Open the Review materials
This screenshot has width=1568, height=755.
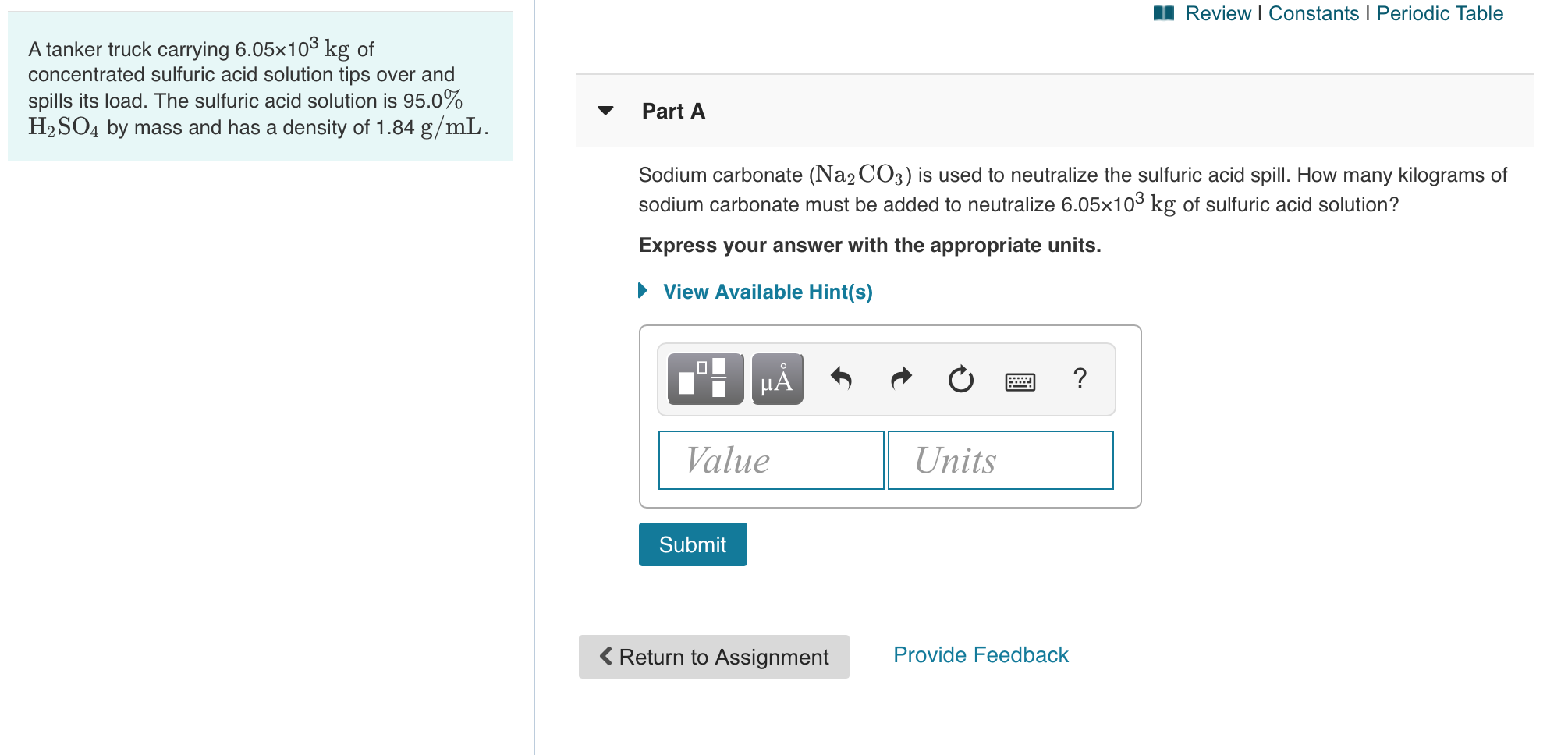tap(1218, 13)
